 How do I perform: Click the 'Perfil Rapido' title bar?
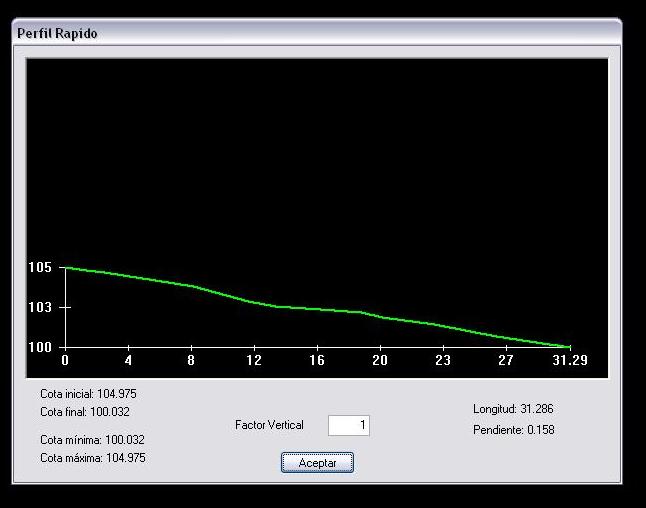(x=317, y=33)
